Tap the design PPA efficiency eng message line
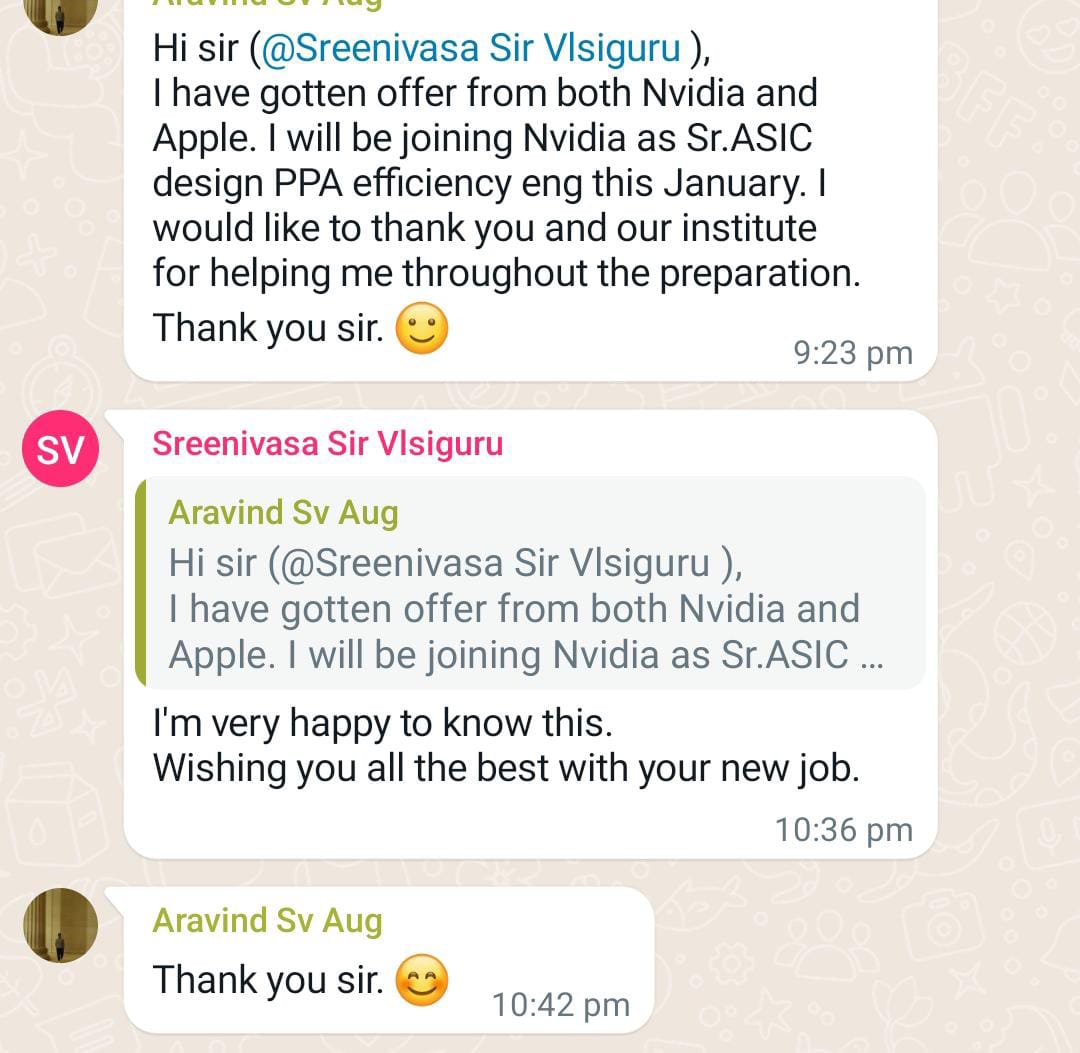This screenshot has height=1053, width=1080. [x=489, y=184]
